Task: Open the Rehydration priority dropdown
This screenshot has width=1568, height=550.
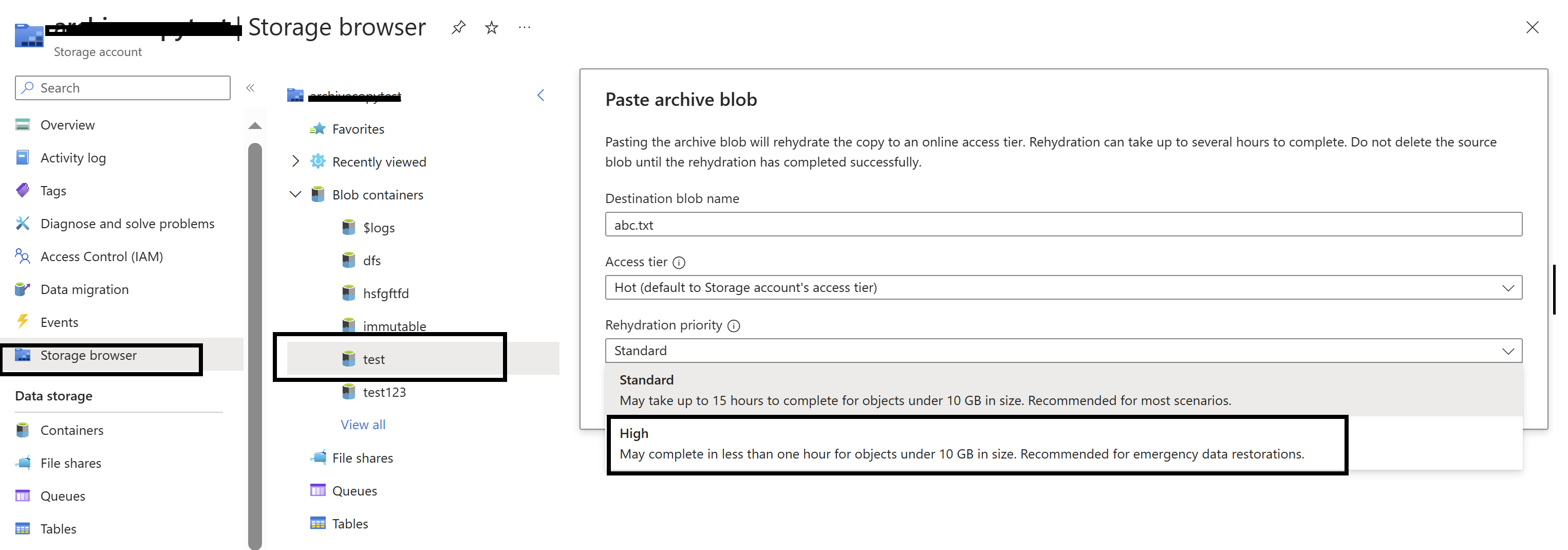Action: [x=1063, y=351]
